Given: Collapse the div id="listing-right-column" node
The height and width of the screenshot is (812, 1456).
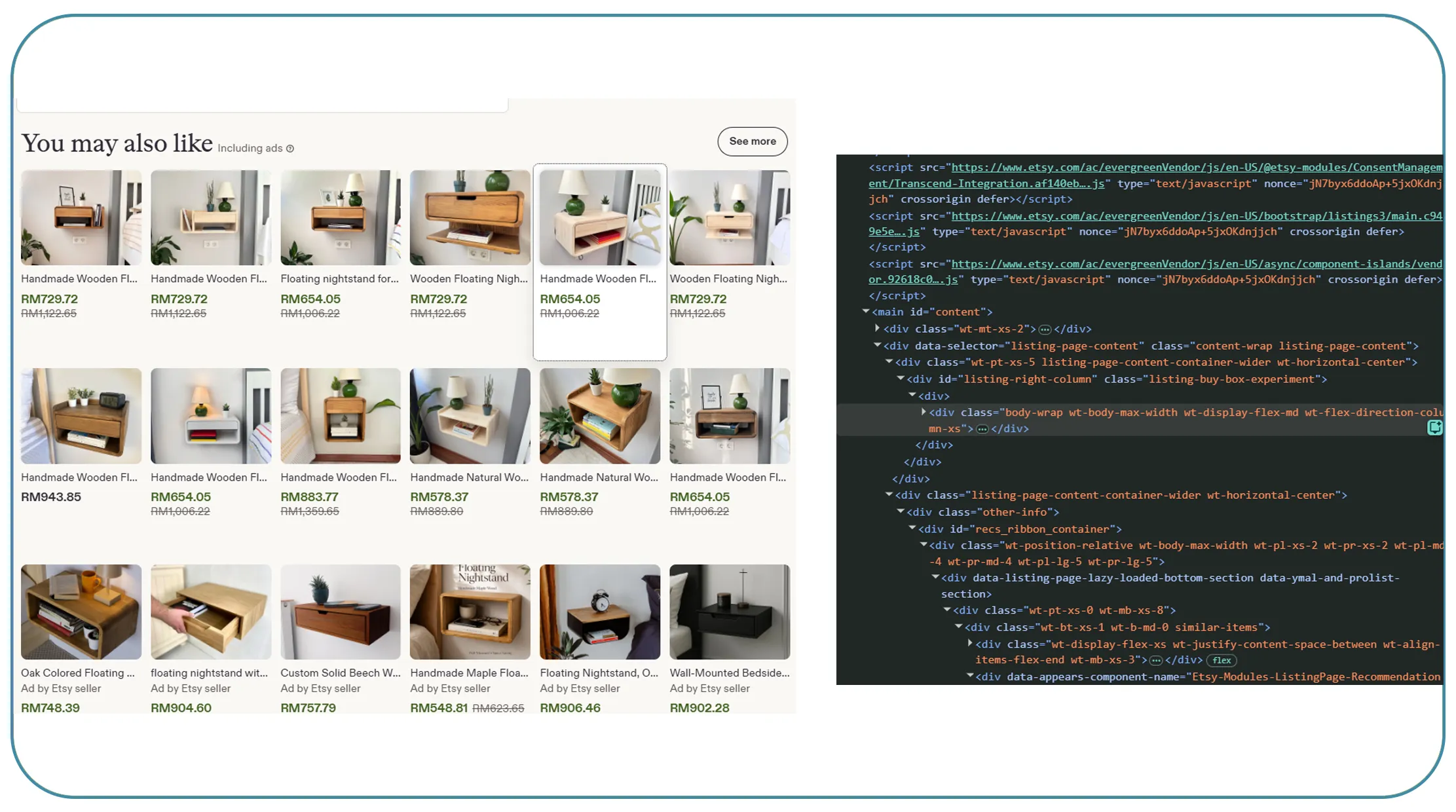Looking at the screenshot, I should 901,378.
